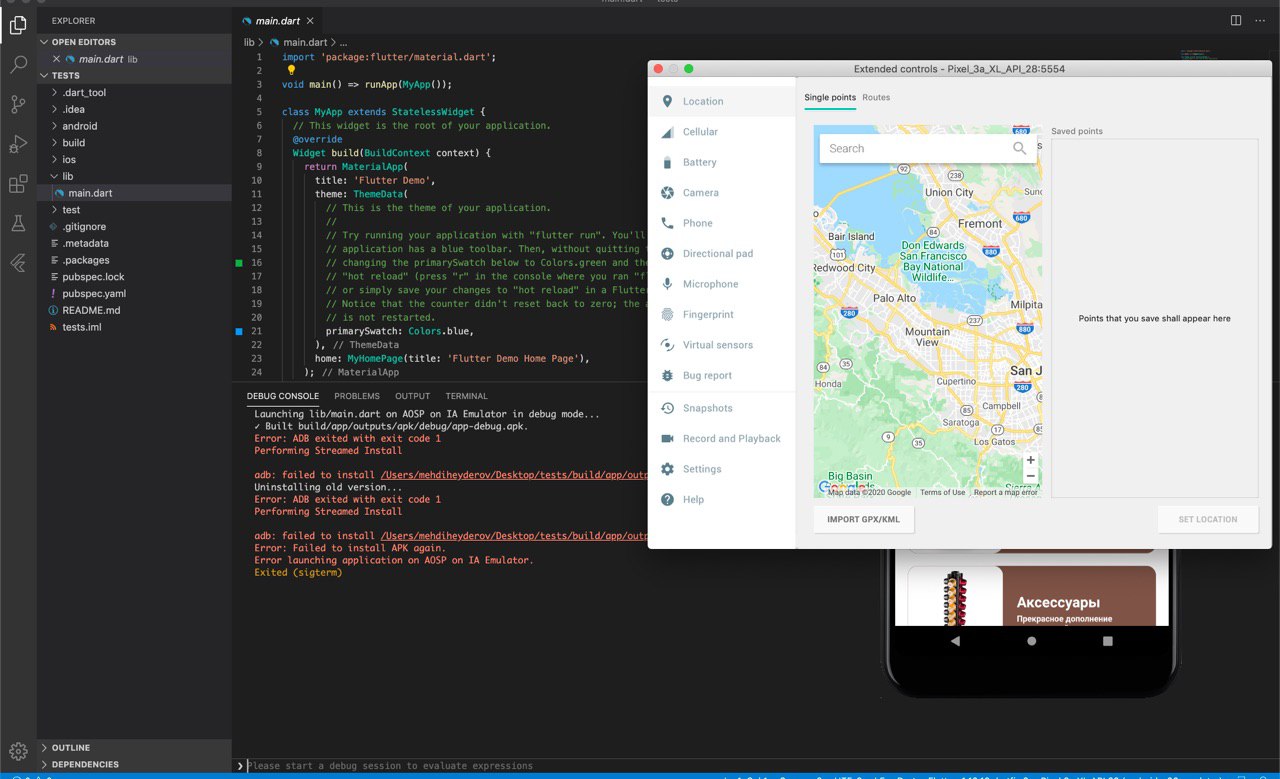Open first failed-install APK path link
Viewport: 1280px width, 779px height.
513,475
